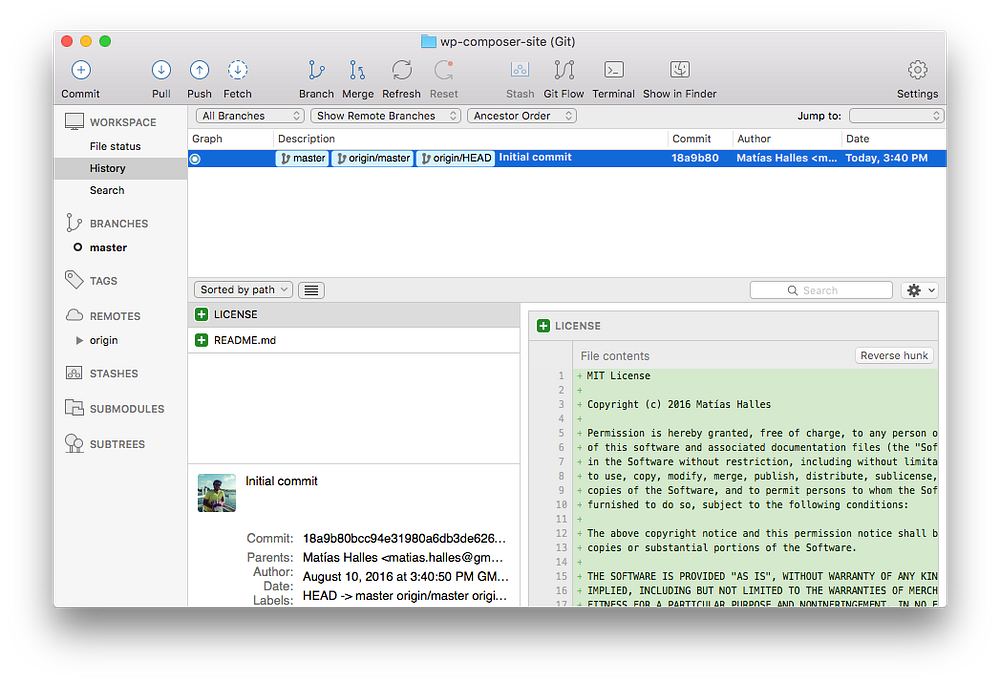This screenshot has height=684, width=1000.
Task: Click the SUBMODULES icon in sidebar
Action: point(74,408)
